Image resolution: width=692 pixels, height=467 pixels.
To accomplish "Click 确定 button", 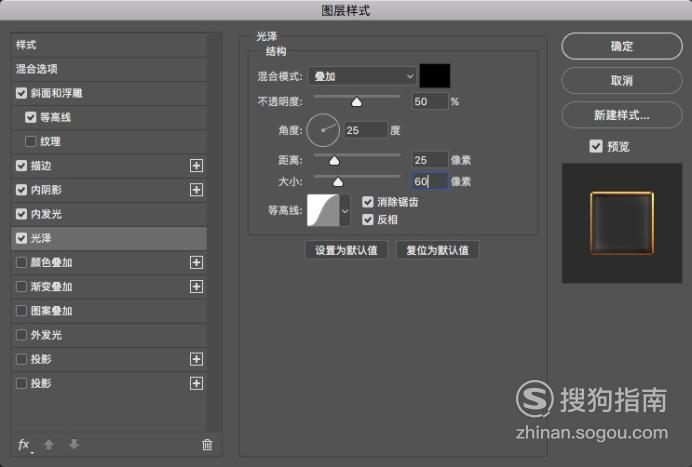I will point(622,46).
